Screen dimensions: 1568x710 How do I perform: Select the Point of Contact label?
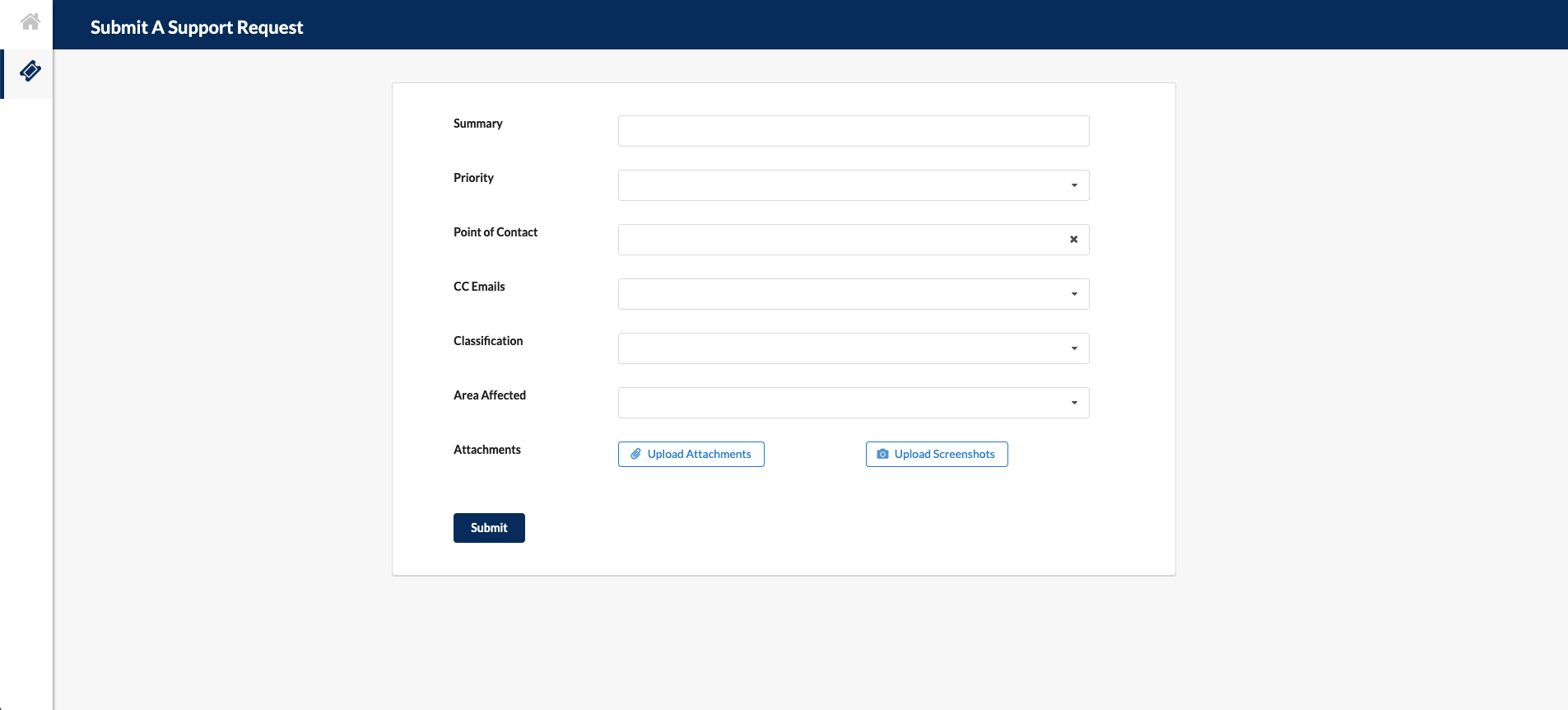click(495, 232)
